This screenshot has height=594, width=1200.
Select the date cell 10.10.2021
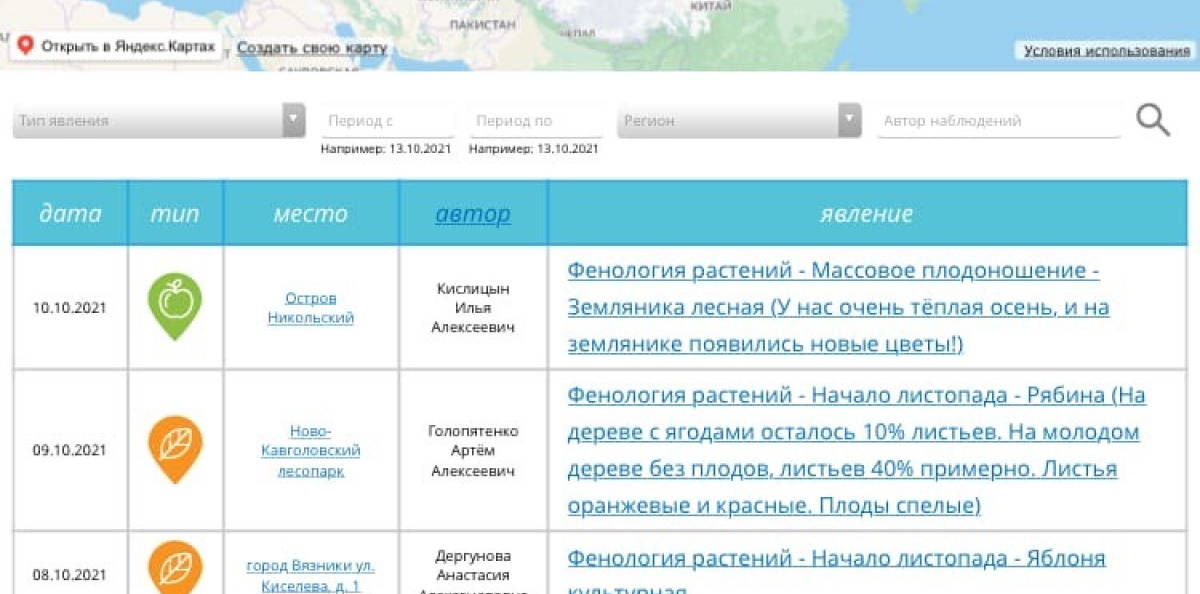(70, 308)
